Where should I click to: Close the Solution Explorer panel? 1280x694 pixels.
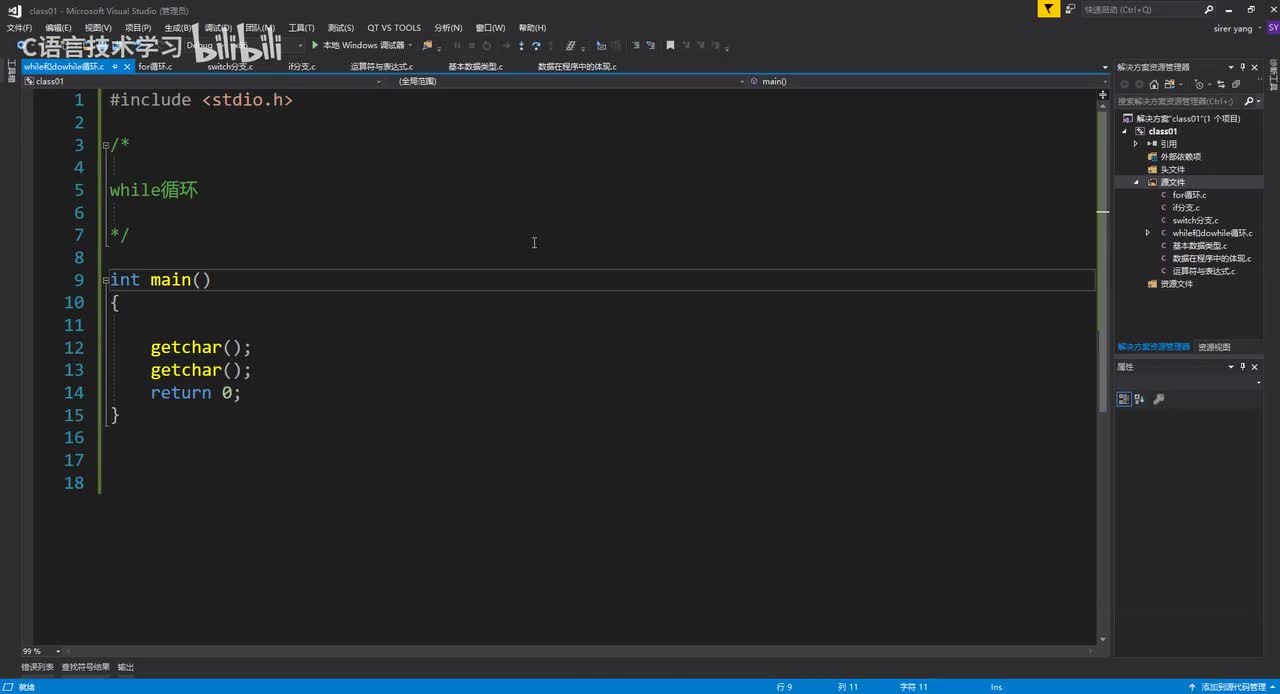tap(1255, 67)
